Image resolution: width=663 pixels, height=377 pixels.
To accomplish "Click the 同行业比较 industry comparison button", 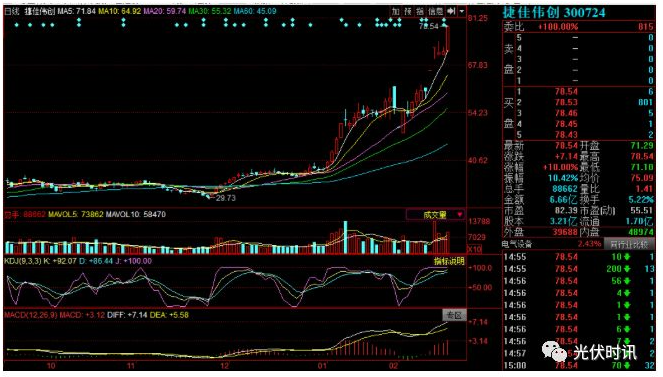I will click(628, 244).
